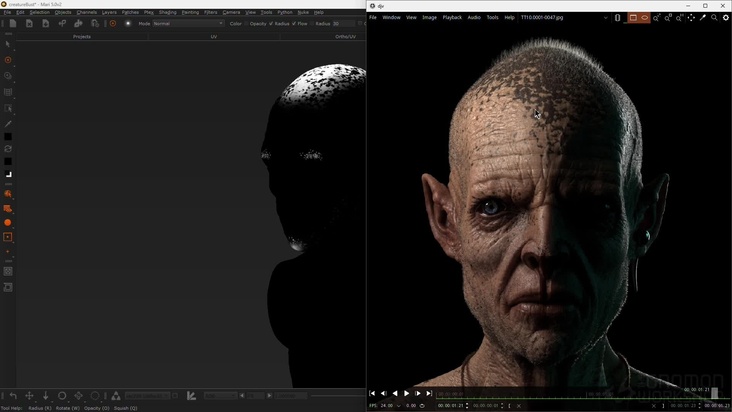Click the djv play reverse button
732x412 pixels.
coord(395,393)
